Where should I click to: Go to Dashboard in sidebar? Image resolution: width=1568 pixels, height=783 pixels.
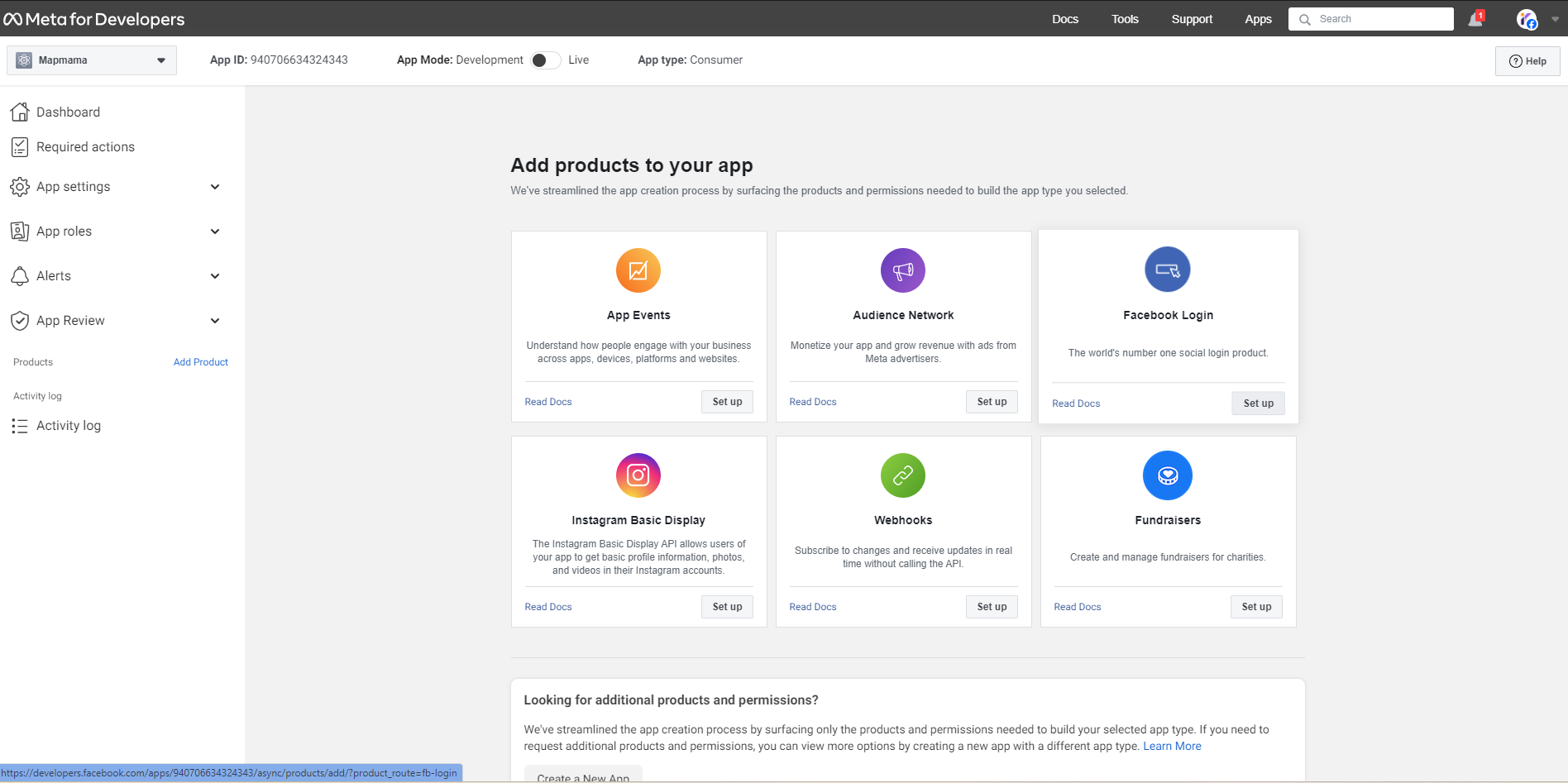point(68,112)
